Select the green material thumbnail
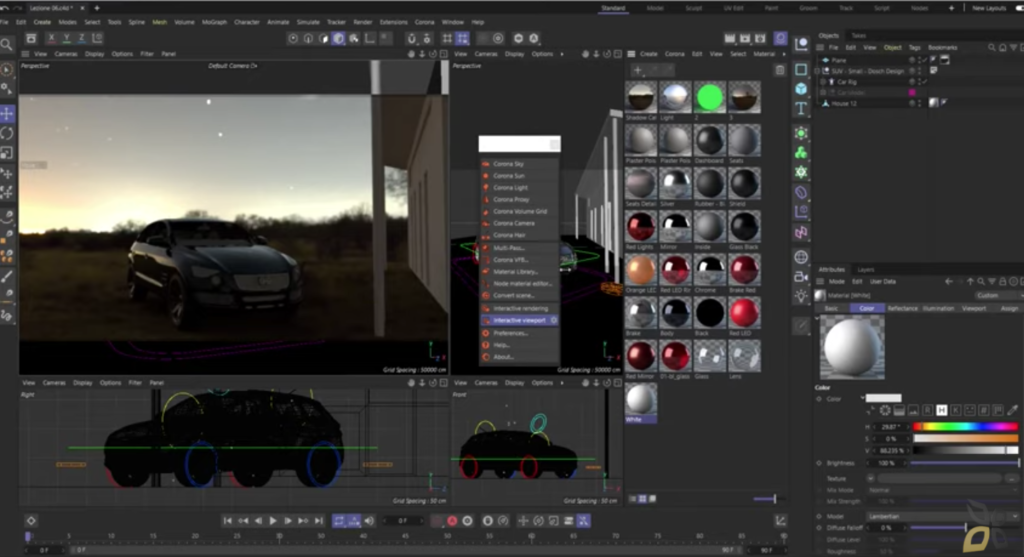Image resolution: width=1024 pixels, height=557 pixels. click(710, 97)
